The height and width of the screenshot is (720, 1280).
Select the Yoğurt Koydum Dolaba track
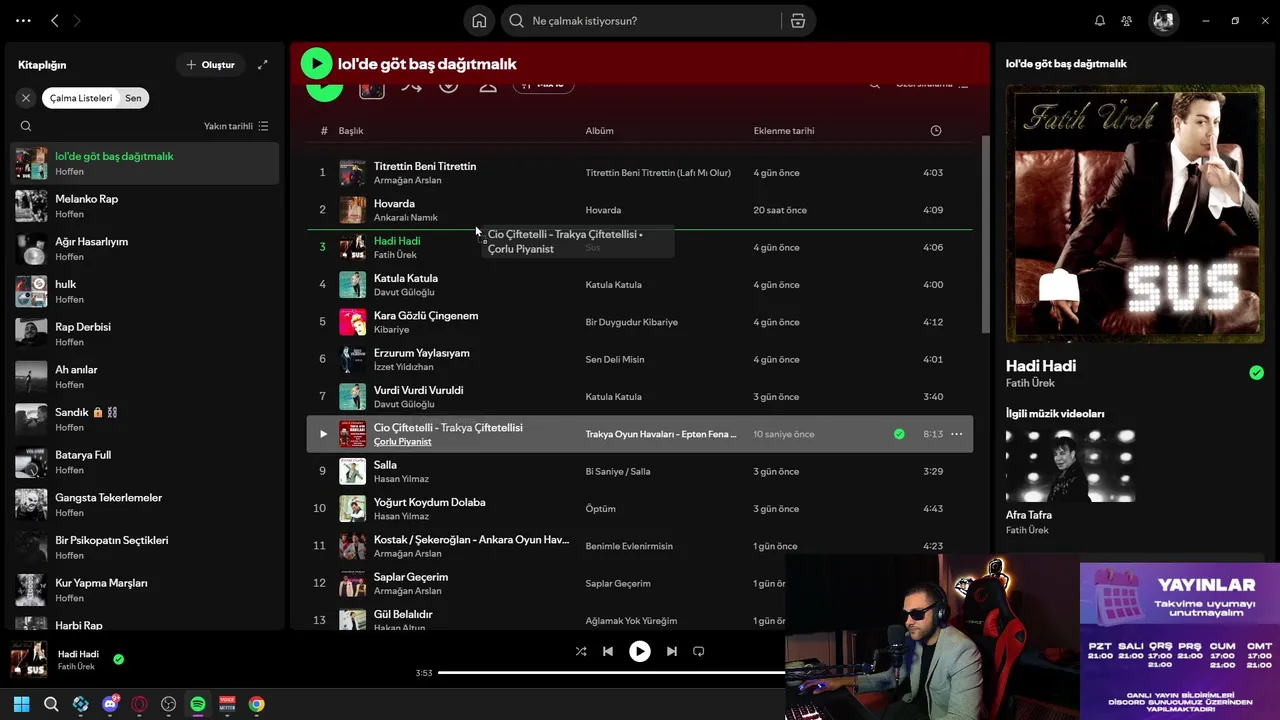click(639, 508)
